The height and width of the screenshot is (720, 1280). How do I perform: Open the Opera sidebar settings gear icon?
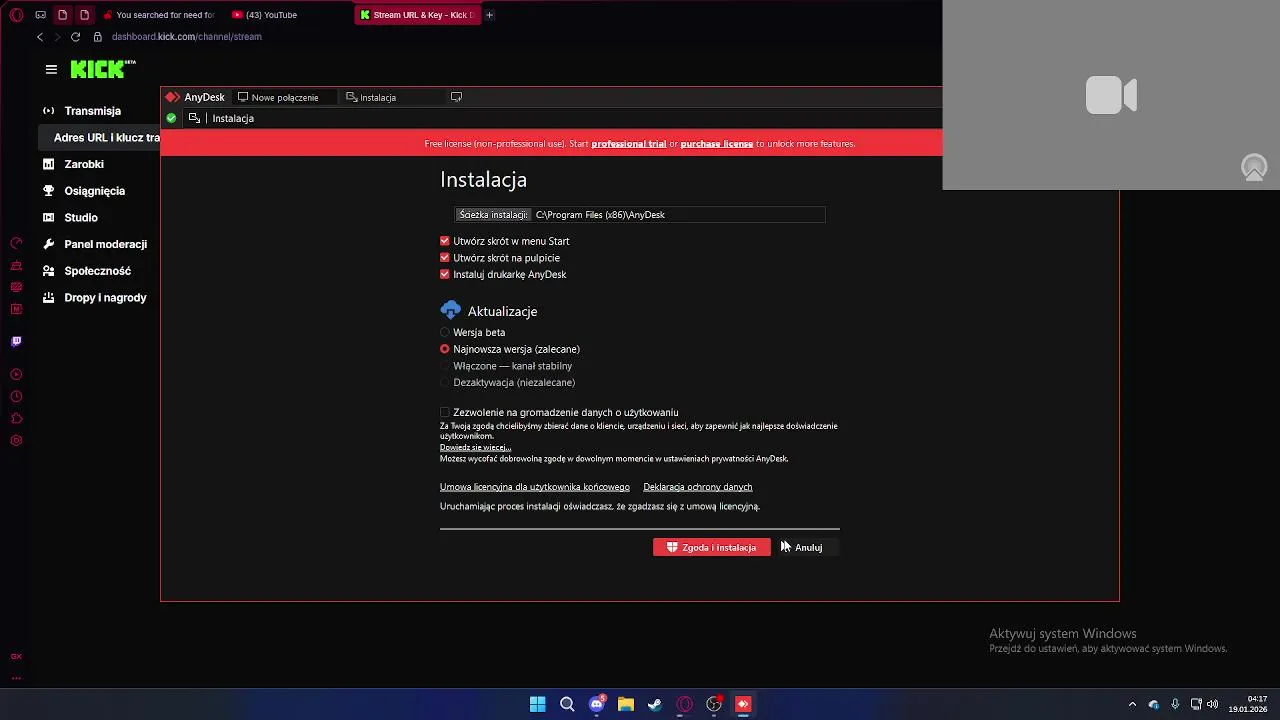coord(16,440)
